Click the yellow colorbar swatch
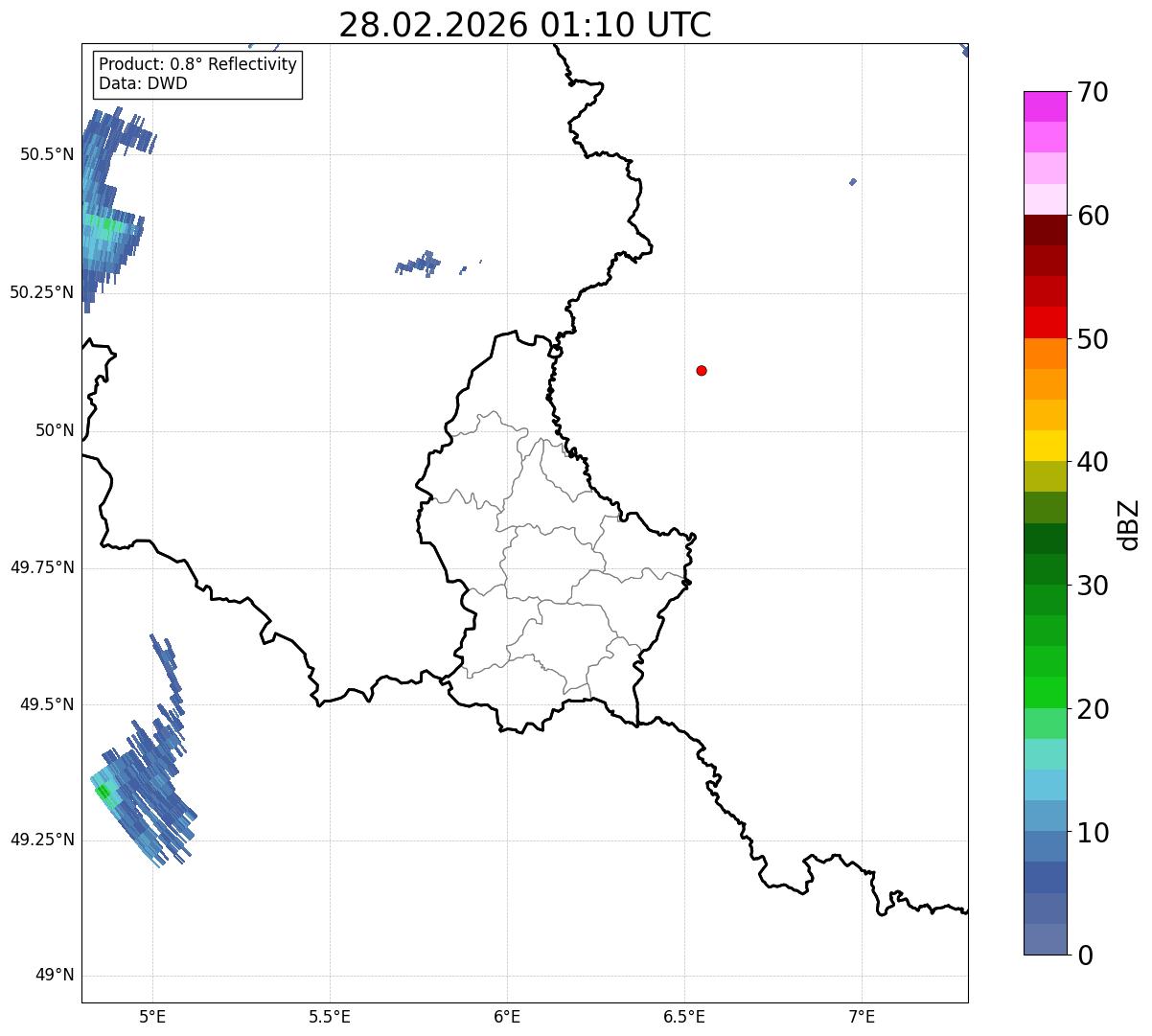The height and width of the screenshot is (1036, 1152). [1045, 446]
